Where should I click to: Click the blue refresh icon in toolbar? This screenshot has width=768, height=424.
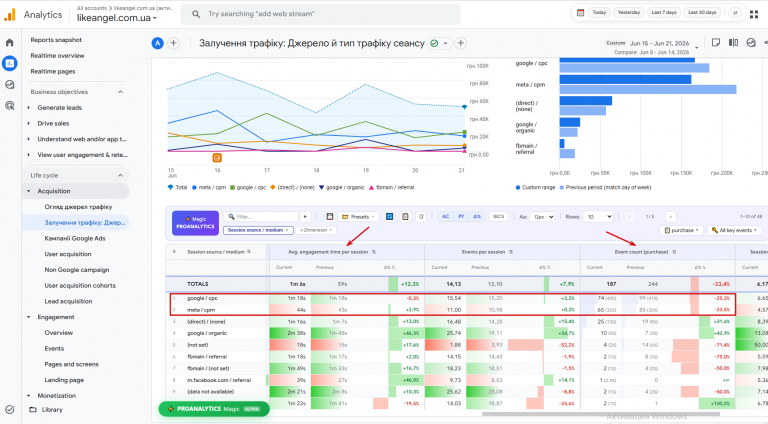click(389, 216)
